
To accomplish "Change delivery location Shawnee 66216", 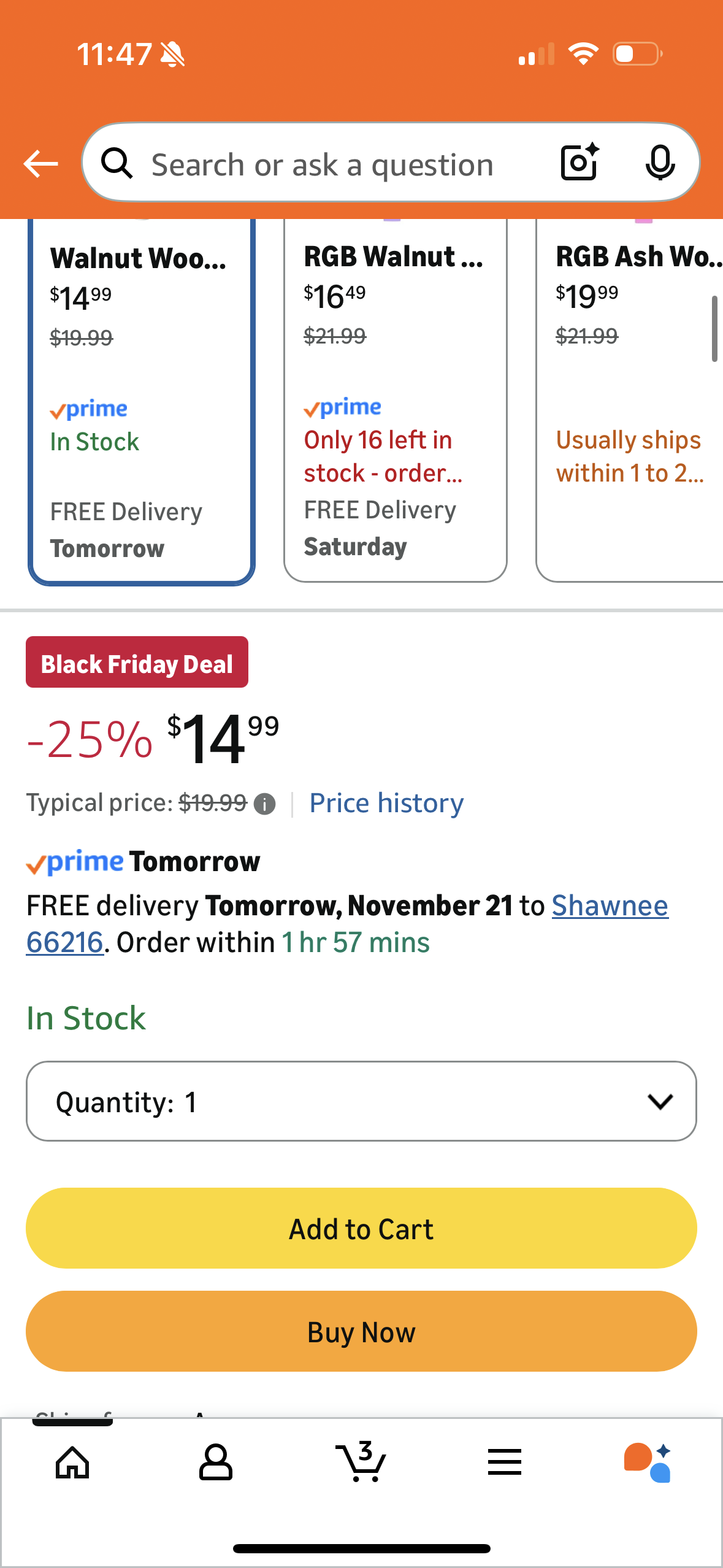I will click(609, 906).
